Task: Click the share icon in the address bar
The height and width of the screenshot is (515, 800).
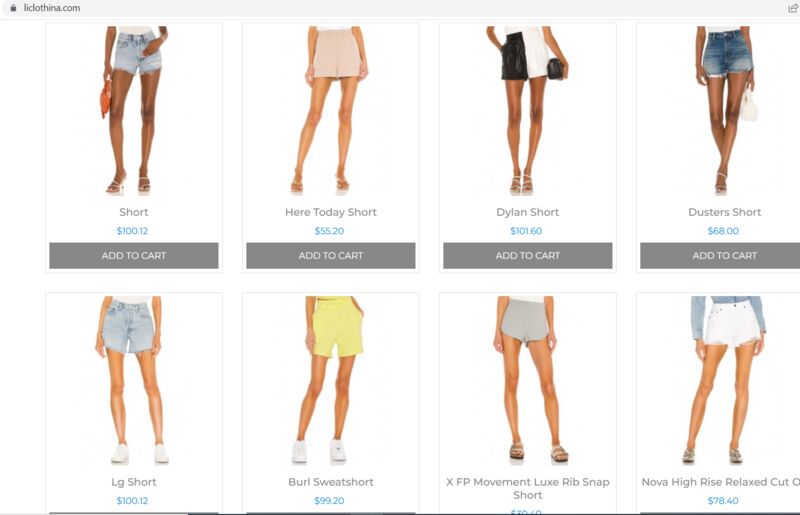Action: coord(793,8)
